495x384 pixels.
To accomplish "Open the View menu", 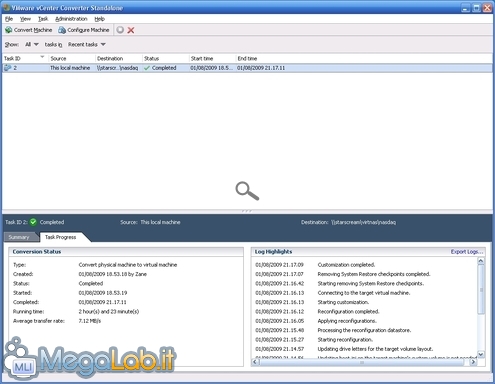I will tap(25, 19).
